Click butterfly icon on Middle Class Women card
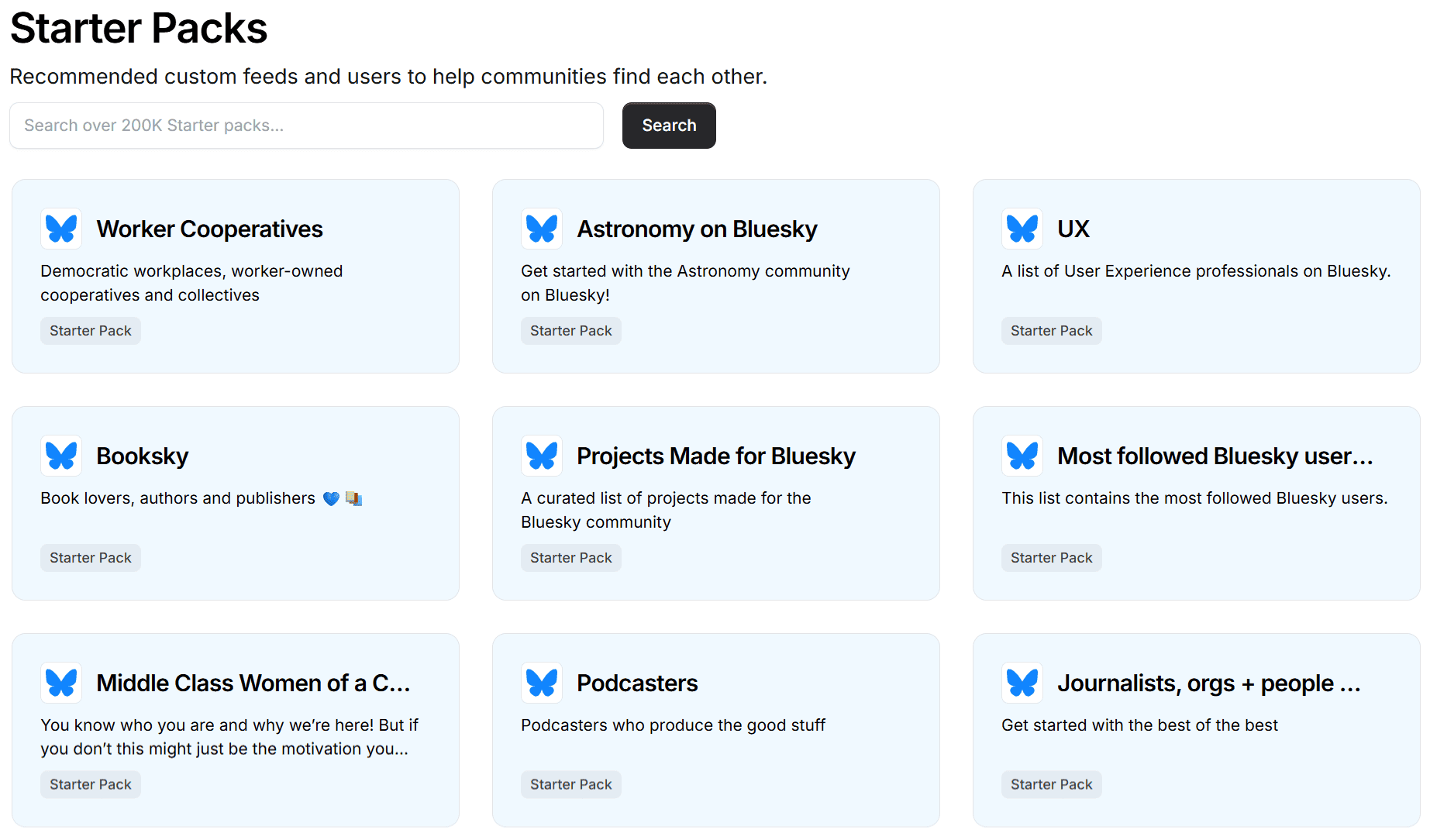 (61, 683)
